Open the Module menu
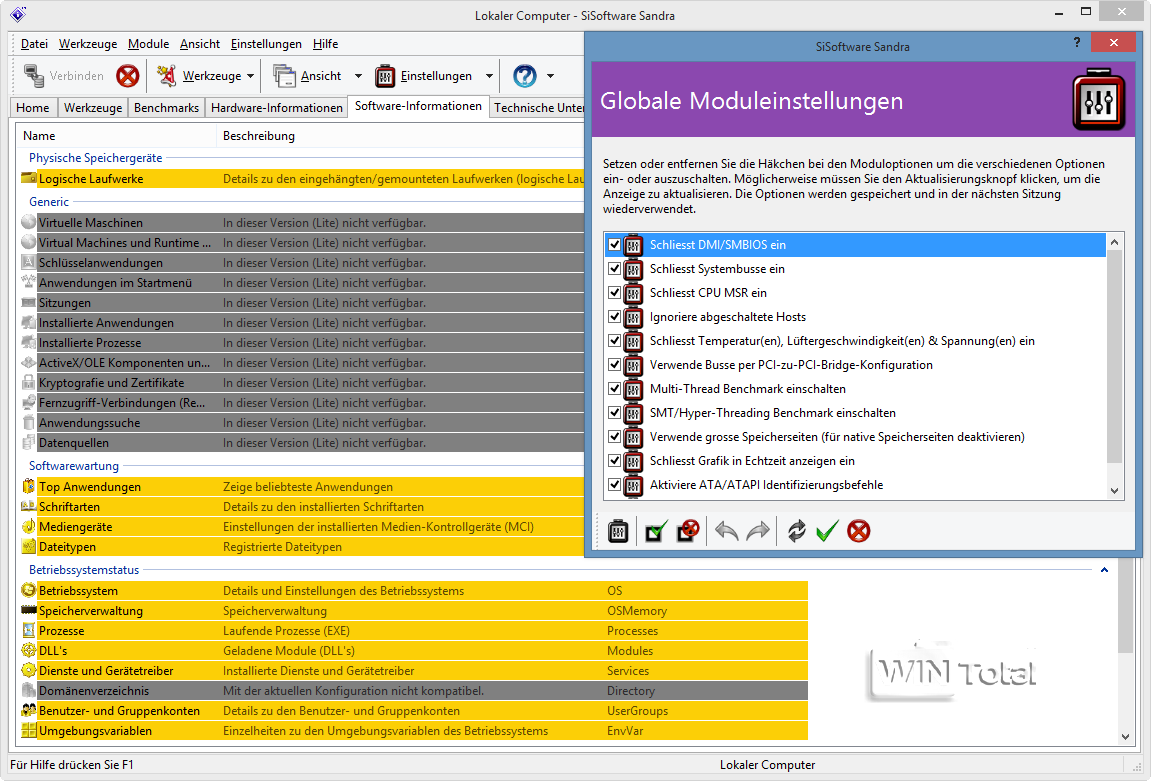Image resolution: width=1151 pixels, height=781 pixels. [x=148, y=44]
